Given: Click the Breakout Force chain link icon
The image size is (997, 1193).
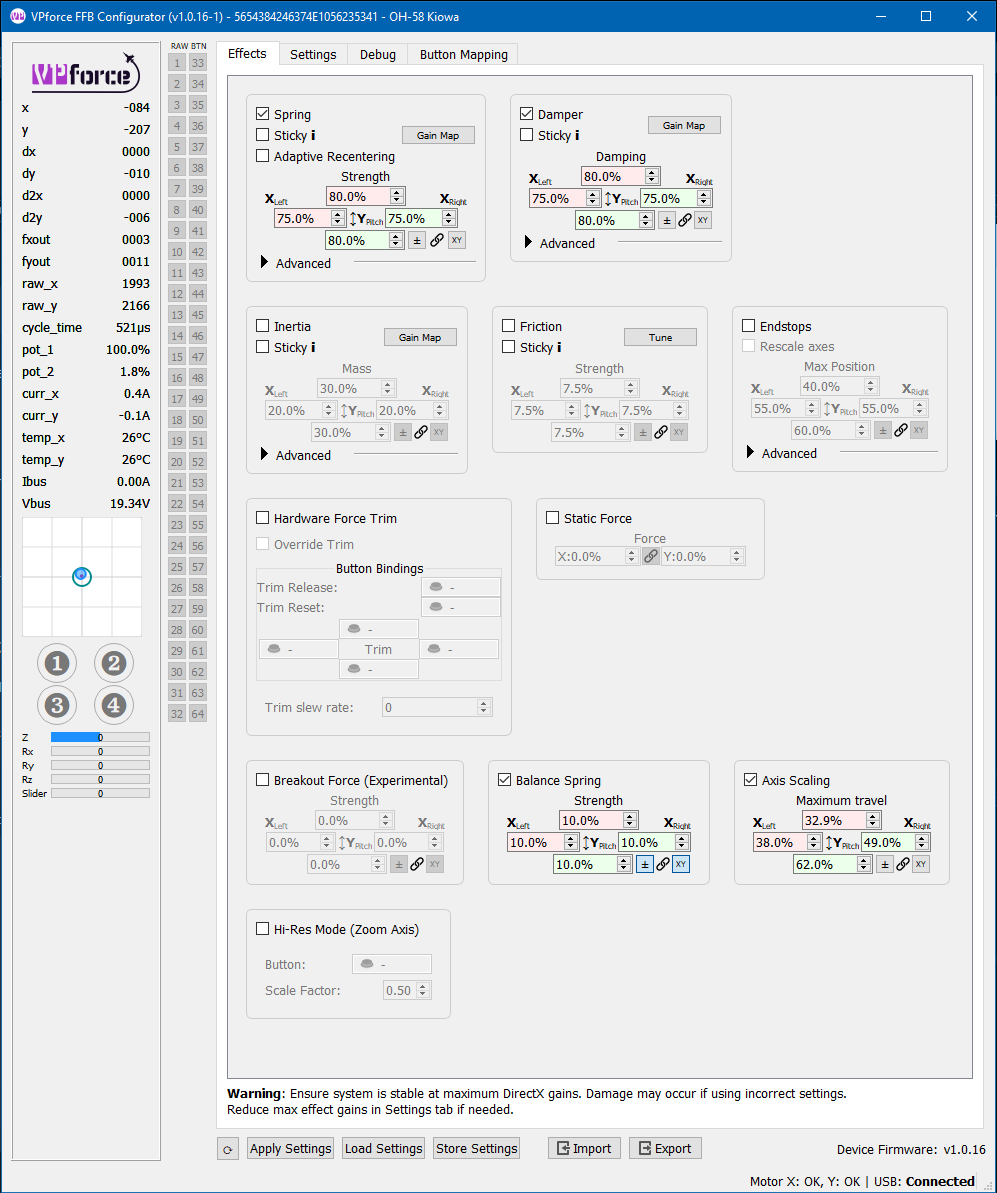Looking at the screenshot, I should 417,864.
